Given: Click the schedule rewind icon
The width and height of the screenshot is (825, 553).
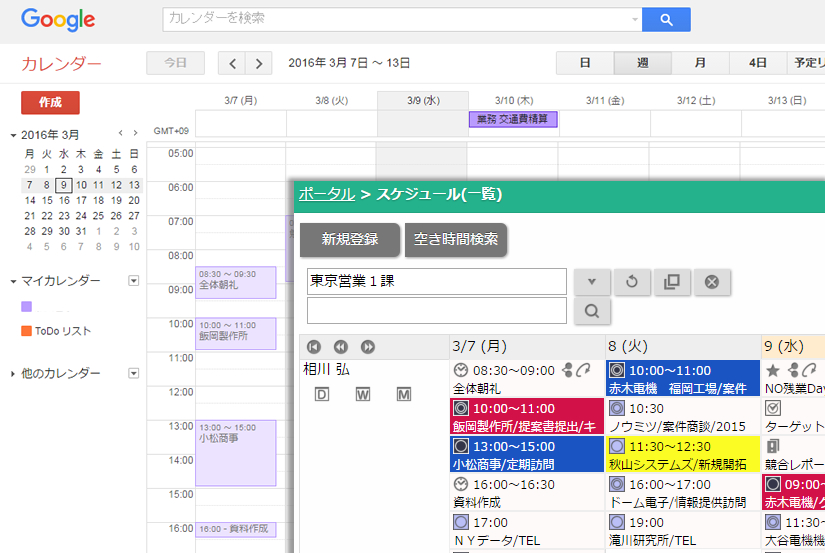Looking at the screenshot, I should (x=341, y=347).
